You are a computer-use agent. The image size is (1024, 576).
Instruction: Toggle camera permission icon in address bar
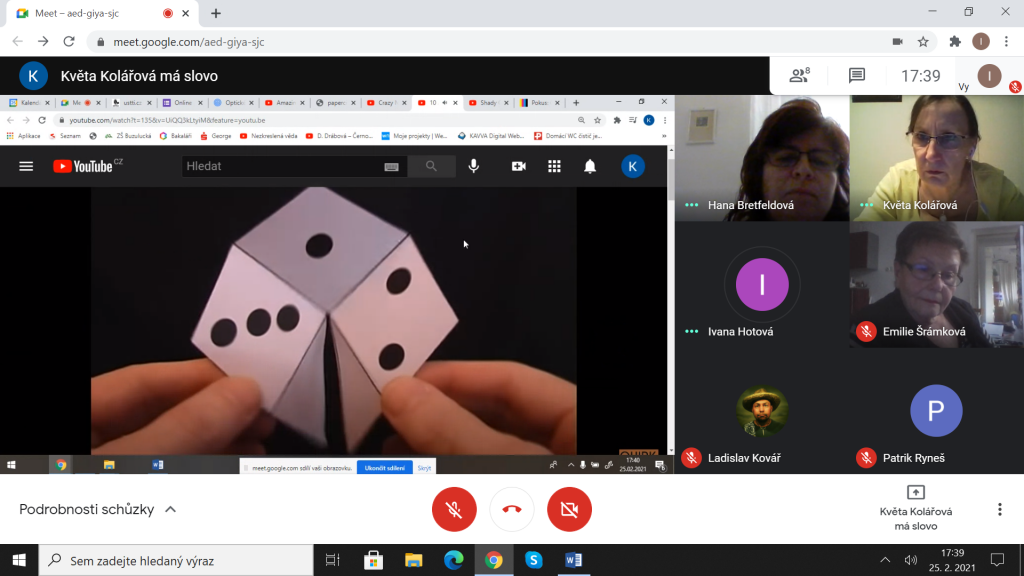pyautogui.click(x=897, y=42)
